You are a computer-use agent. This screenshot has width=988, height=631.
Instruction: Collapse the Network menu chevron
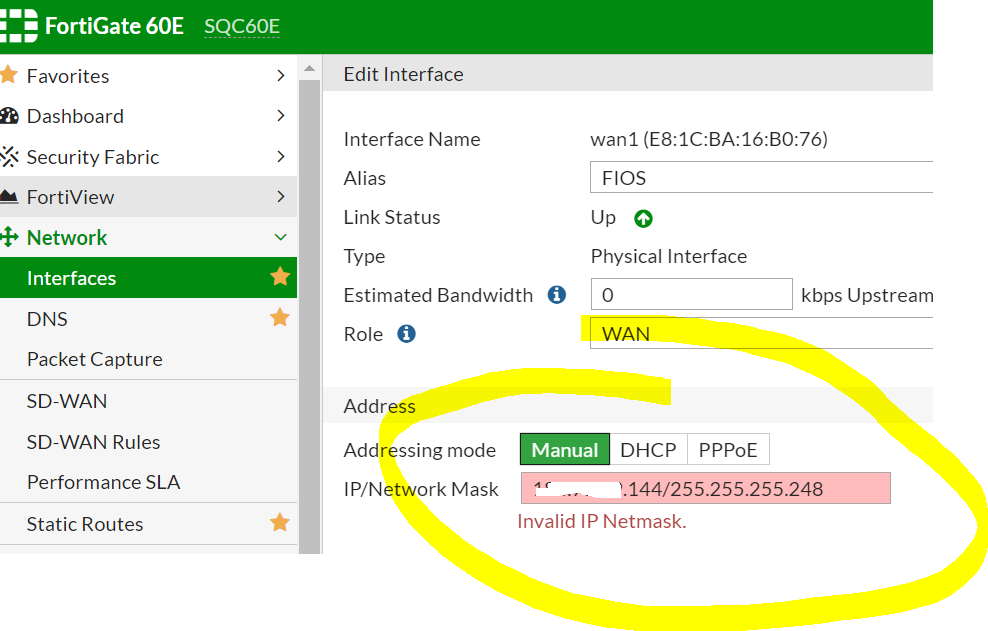tap(280, 238)
